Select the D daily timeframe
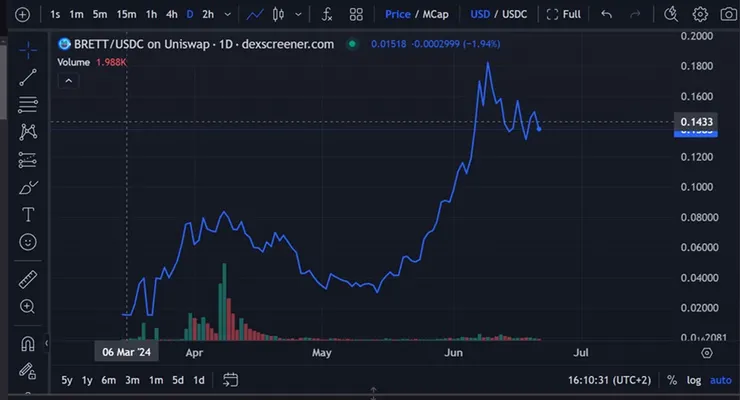Image resolution: width=740 pixels, height=400 pixels. click(x=190, y=15)
